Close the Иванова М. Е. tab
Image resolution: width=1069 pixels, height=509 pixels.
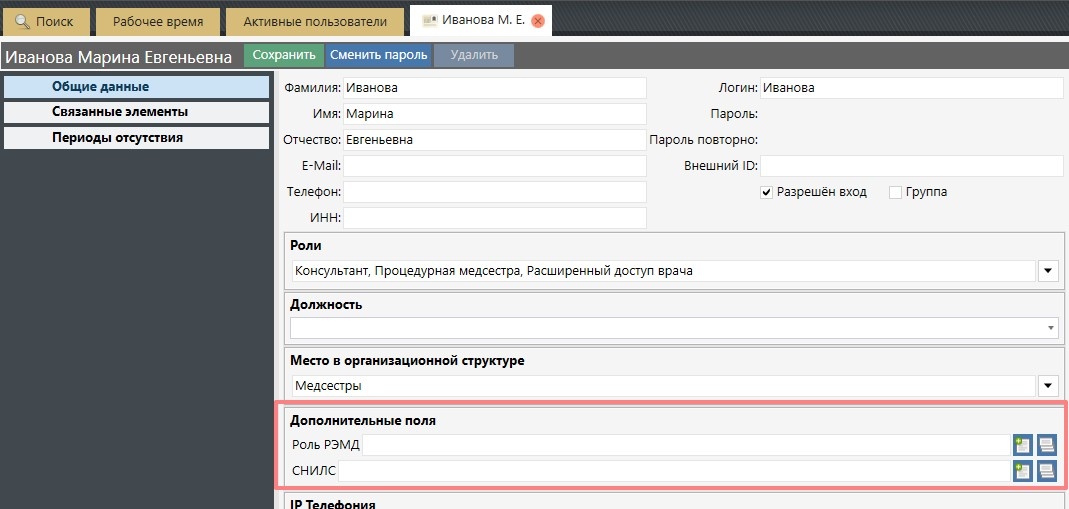[538, 21]
